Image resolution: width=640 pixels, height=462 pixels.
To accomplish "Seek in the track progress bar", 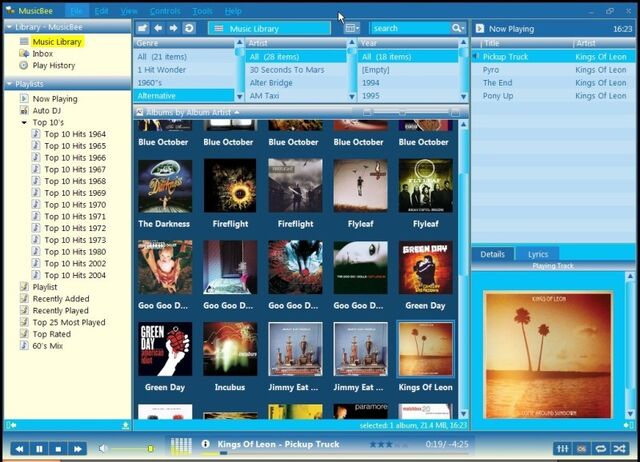I will 335,453.
